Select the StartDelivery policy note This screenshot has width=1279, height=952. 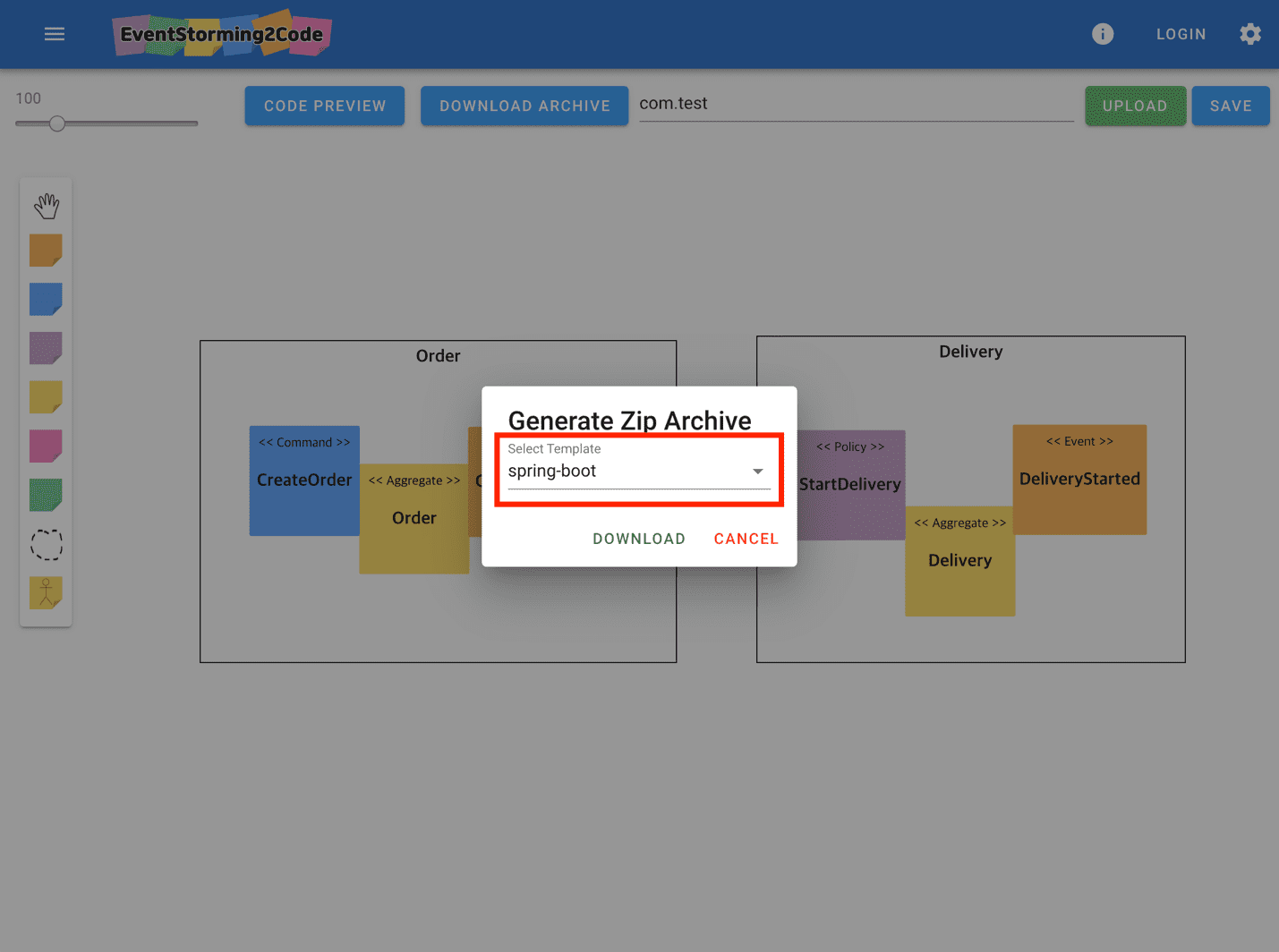(850, 485)
